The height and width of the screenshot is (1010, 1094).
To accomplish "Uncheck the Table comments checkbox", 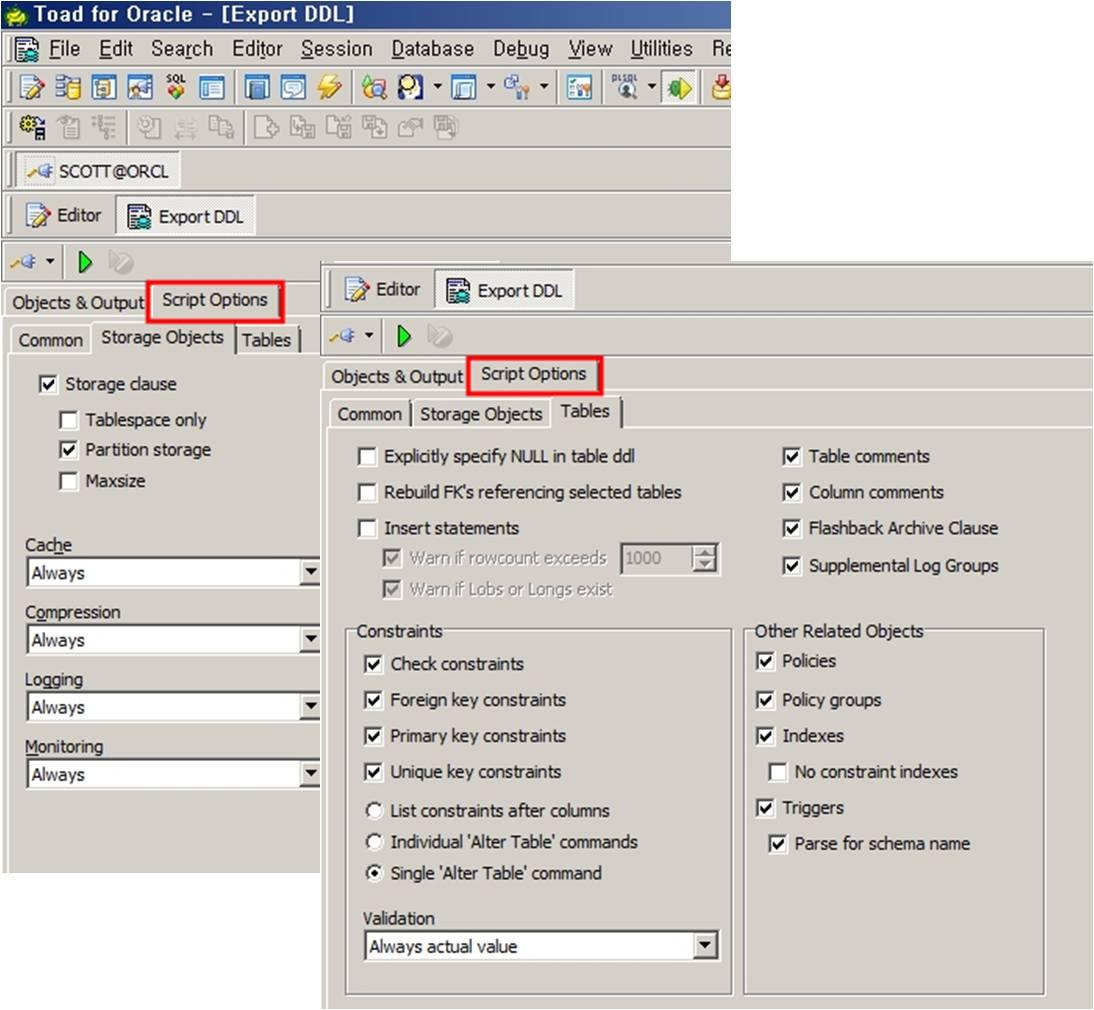I will 792,457.
